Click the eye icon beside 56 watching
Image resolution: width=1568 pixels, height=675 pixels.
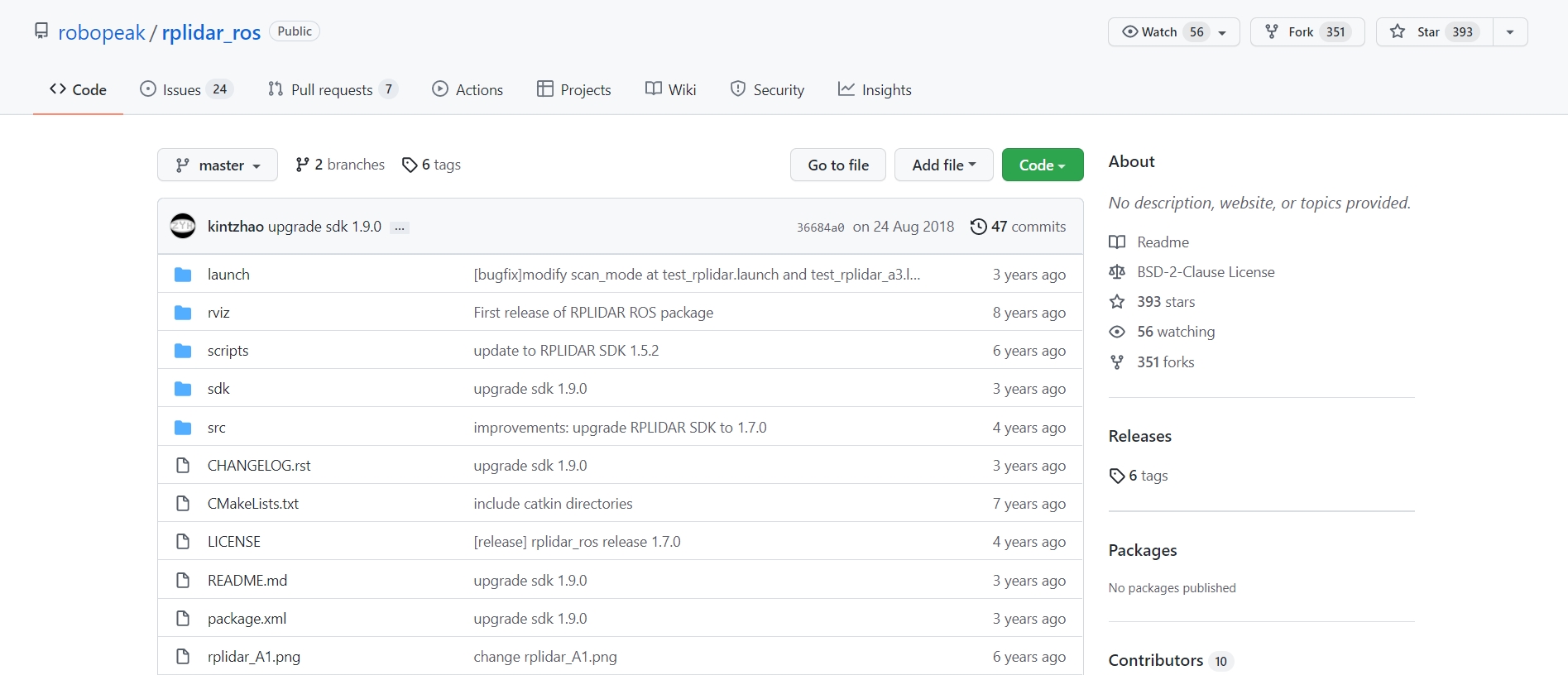1117,332
